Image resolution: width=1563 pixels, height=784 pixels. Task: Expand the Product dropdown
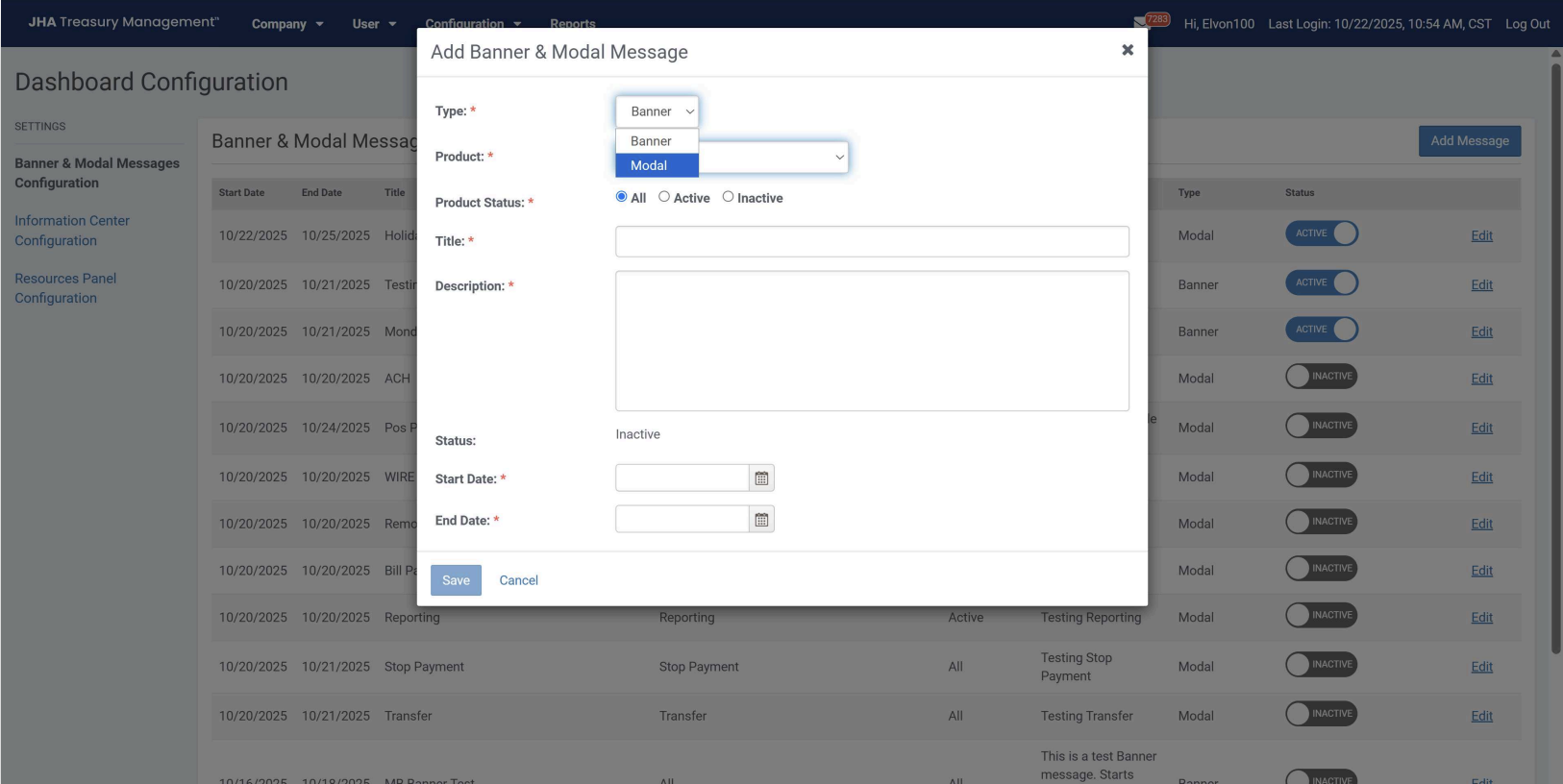774,158
